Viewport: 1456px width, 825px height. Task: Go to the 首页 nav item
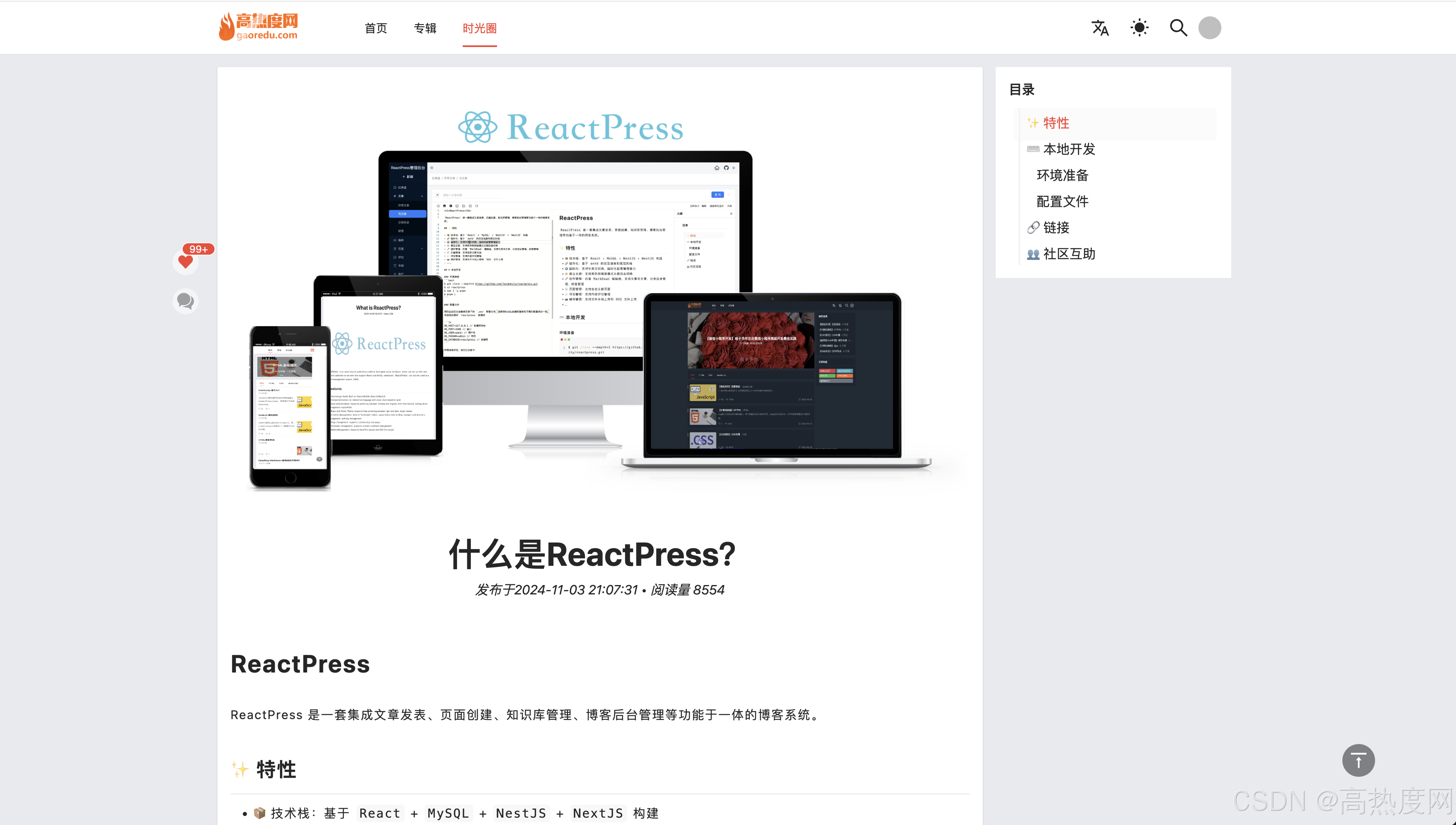(376, 28)
